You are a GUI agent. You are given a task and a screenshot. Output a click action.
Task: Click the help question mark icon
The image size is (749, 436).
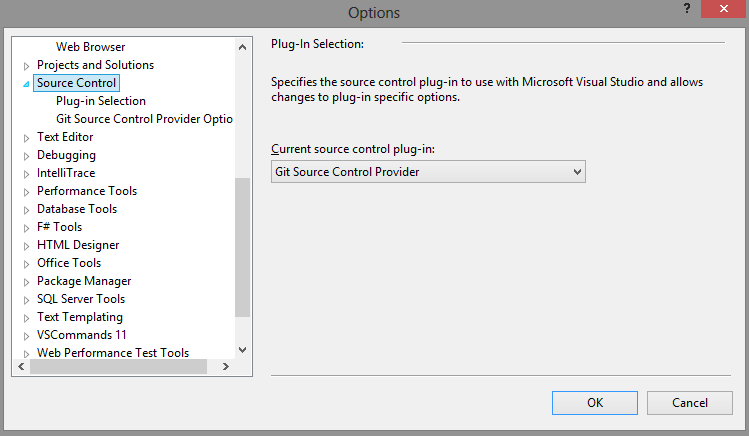click(x=686, y=9)
